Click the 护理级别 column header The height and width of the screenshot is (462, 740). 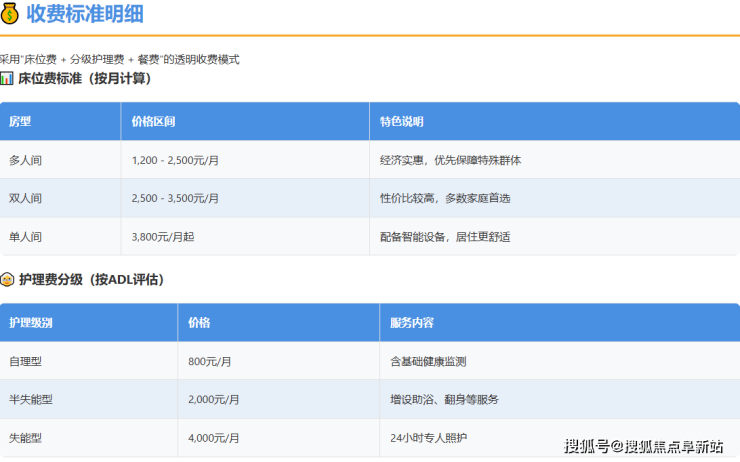click(x=30, y=323)
